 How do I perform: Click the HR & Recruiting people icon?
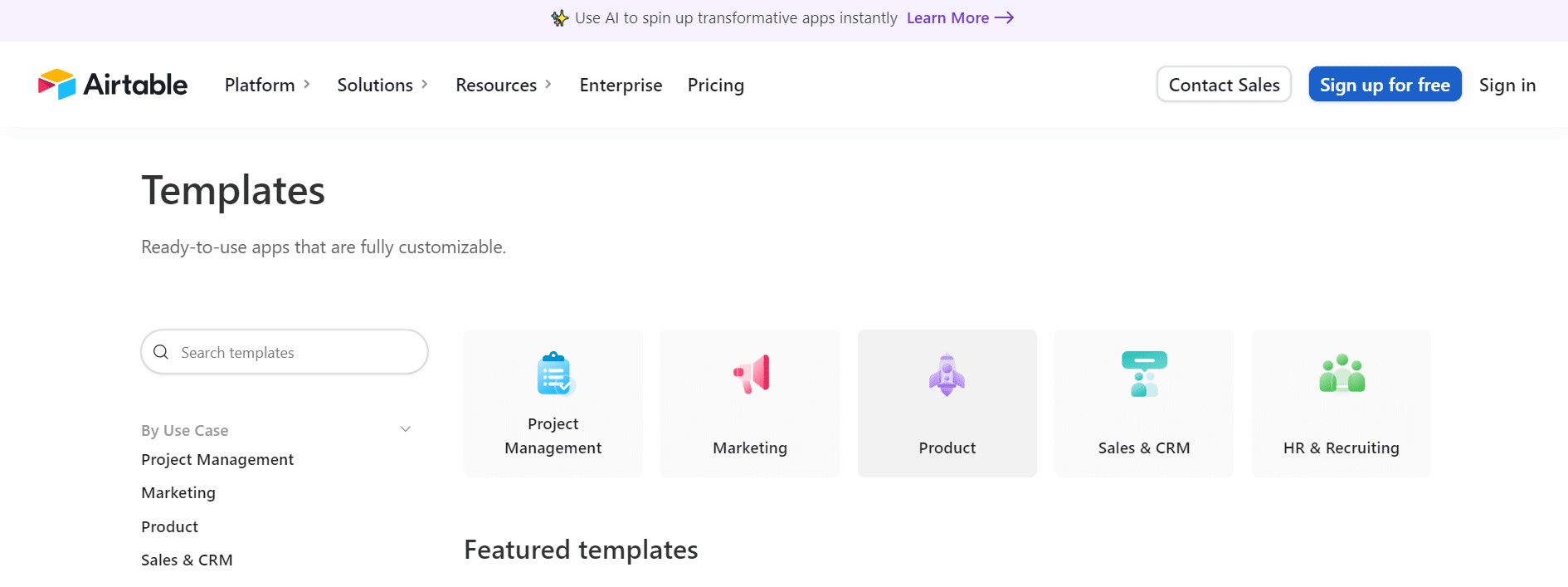pos(1342,374)
